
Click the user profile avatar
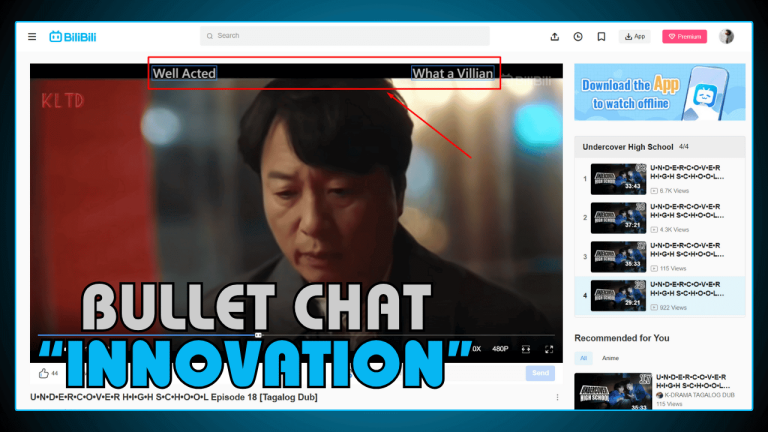pos(726,37)
